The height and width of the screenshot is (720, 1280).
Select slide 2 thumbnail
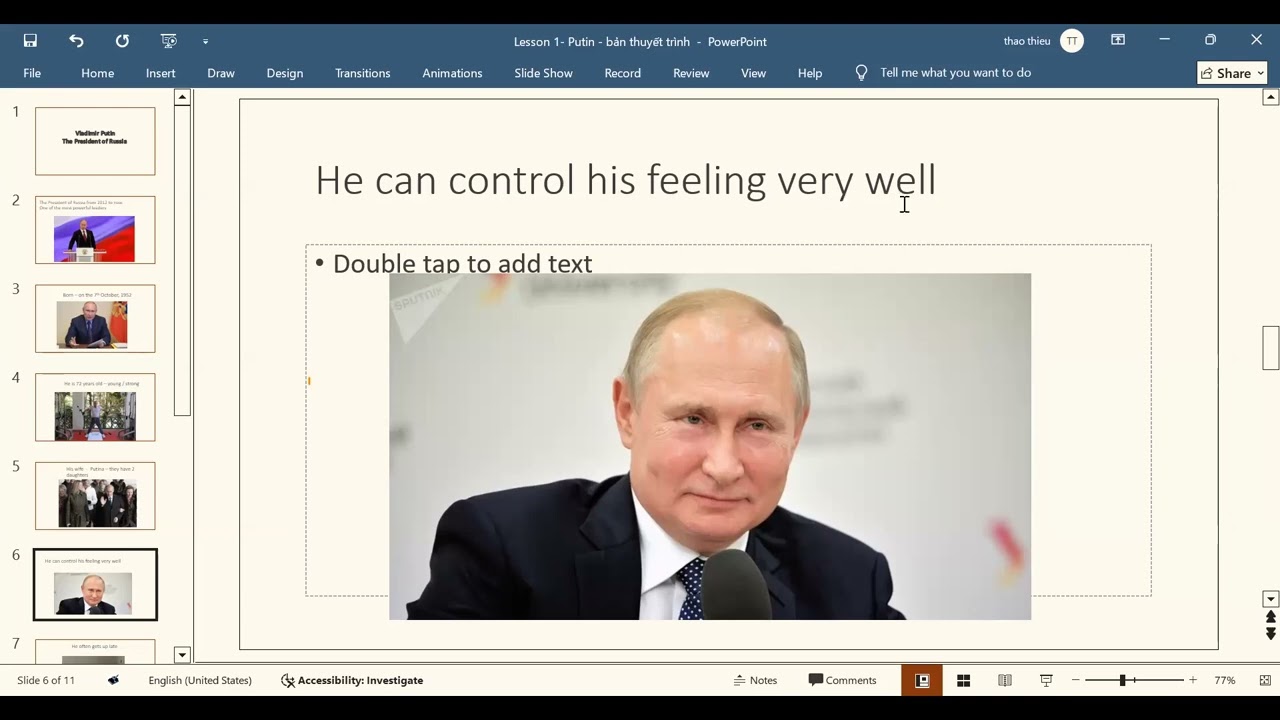click(95, 230)
